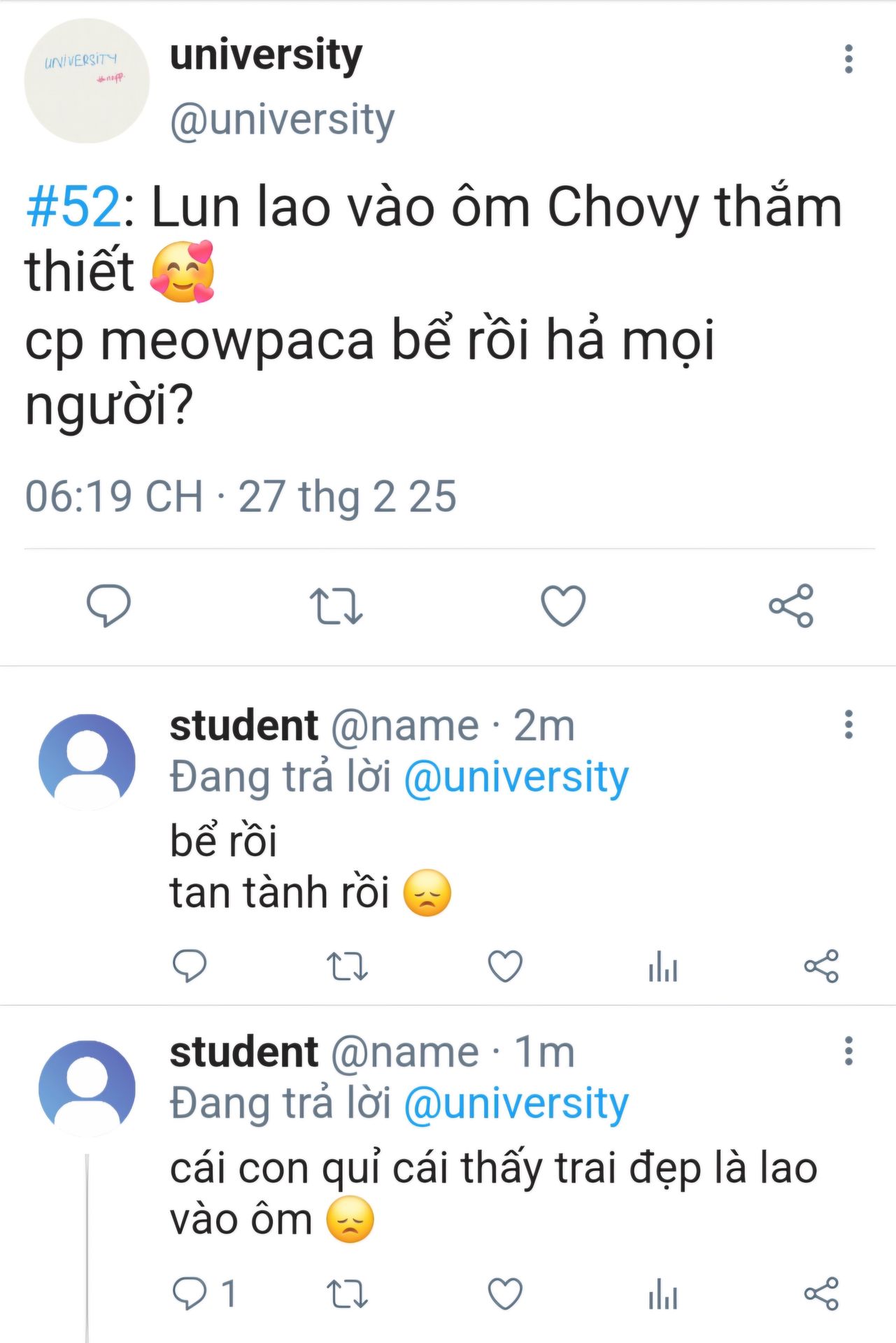The width and height of the screenshot is (896, 1343).
Task: Open the first student's avatar
Action: click(87, 762)
